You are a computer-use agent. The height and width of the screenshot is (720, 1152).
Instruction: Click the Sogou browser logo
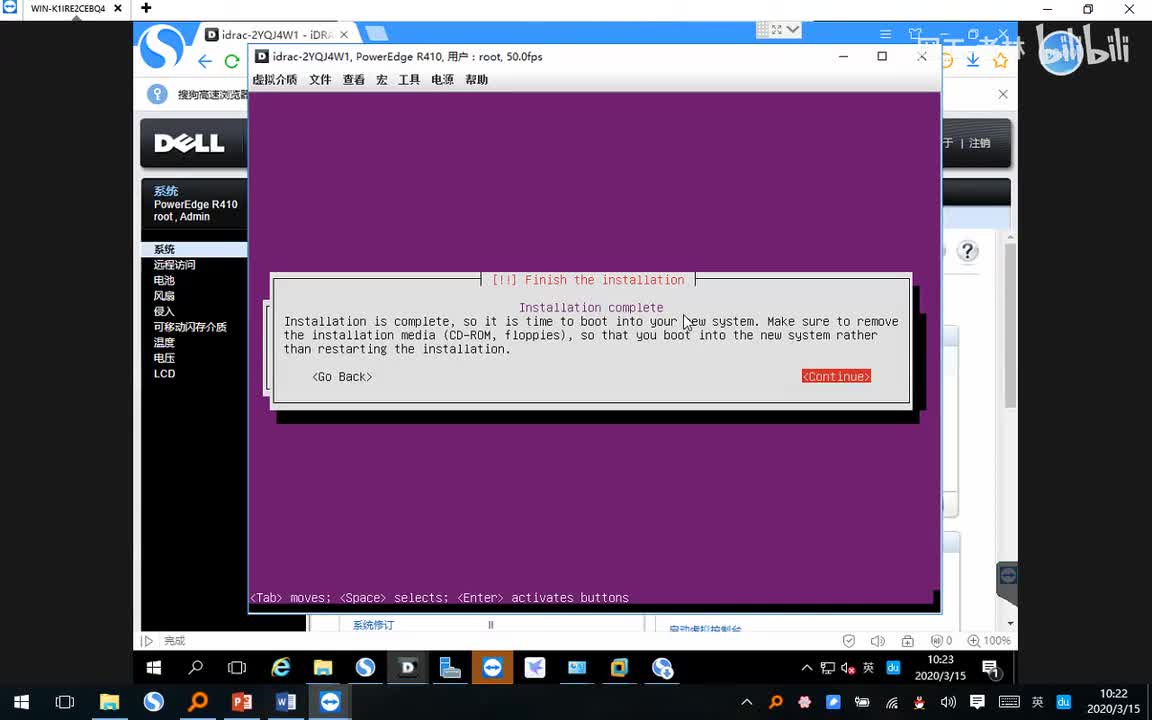pyautogui.click(x=162, y=47)
